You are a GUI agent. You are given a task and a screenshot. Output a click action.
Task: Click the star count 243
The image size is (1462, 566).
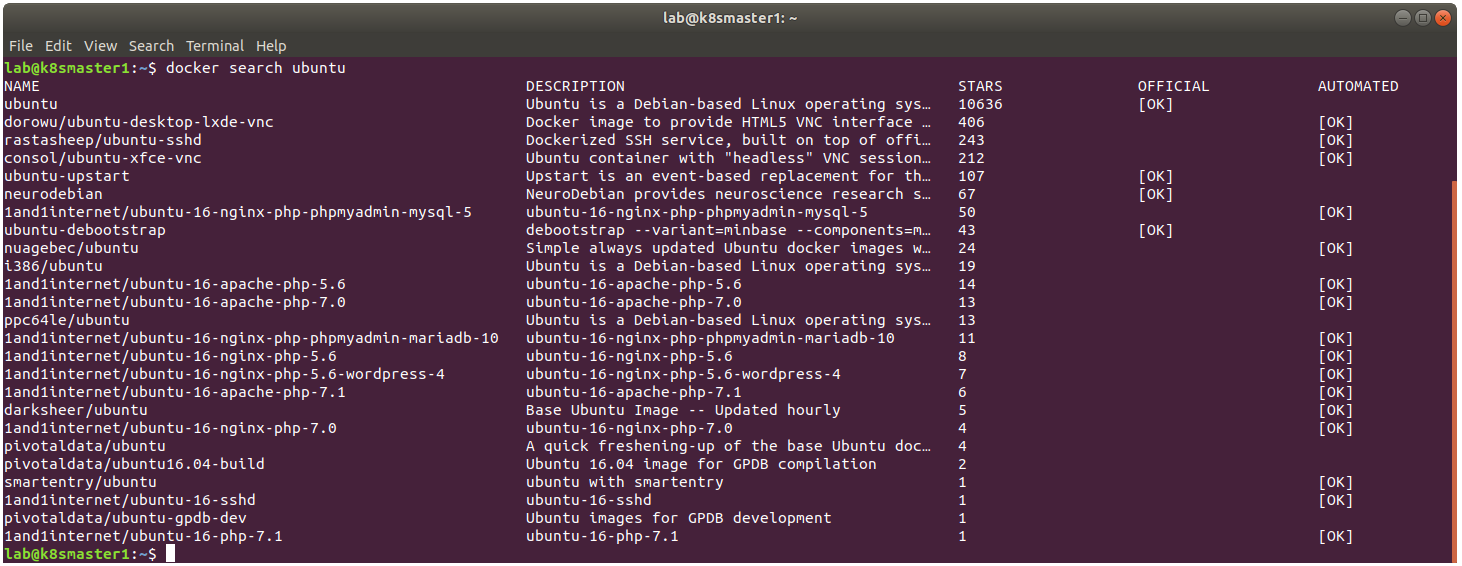pos(971,140)
